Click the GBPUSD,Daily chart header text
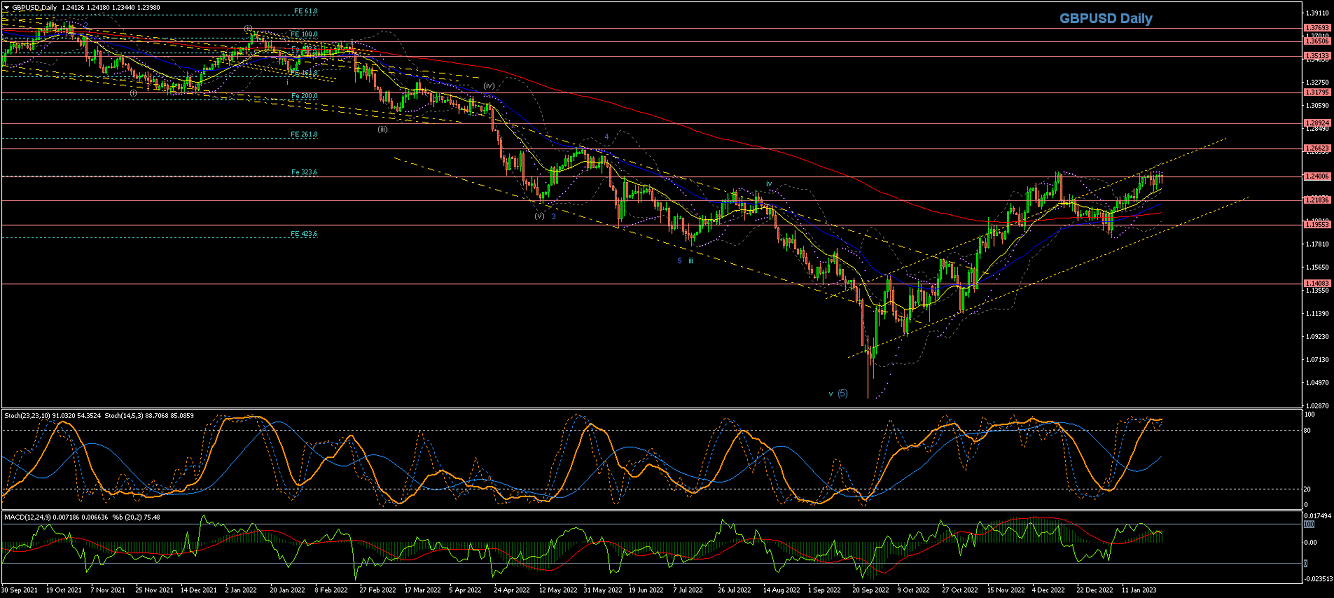 (x=34, y=7)
